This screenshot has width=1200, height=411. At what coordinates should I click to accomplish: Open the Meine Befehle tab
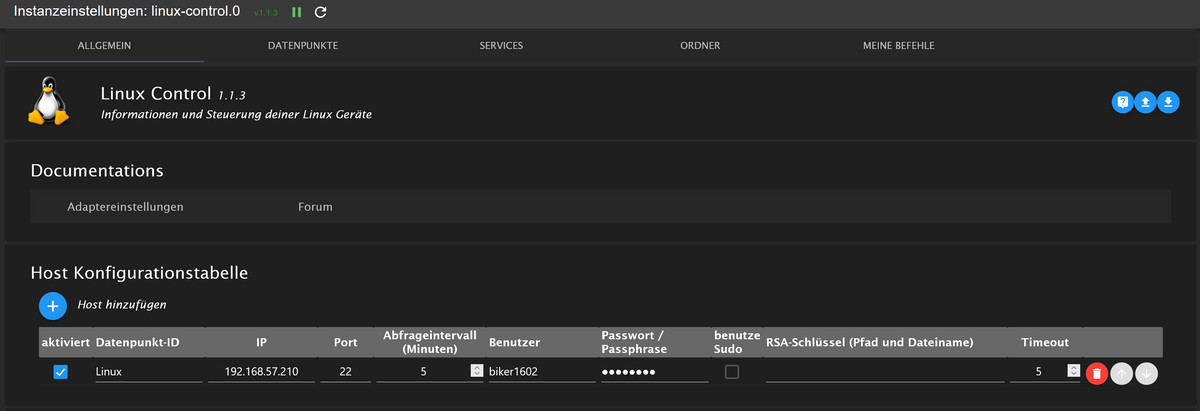point(898,46)
